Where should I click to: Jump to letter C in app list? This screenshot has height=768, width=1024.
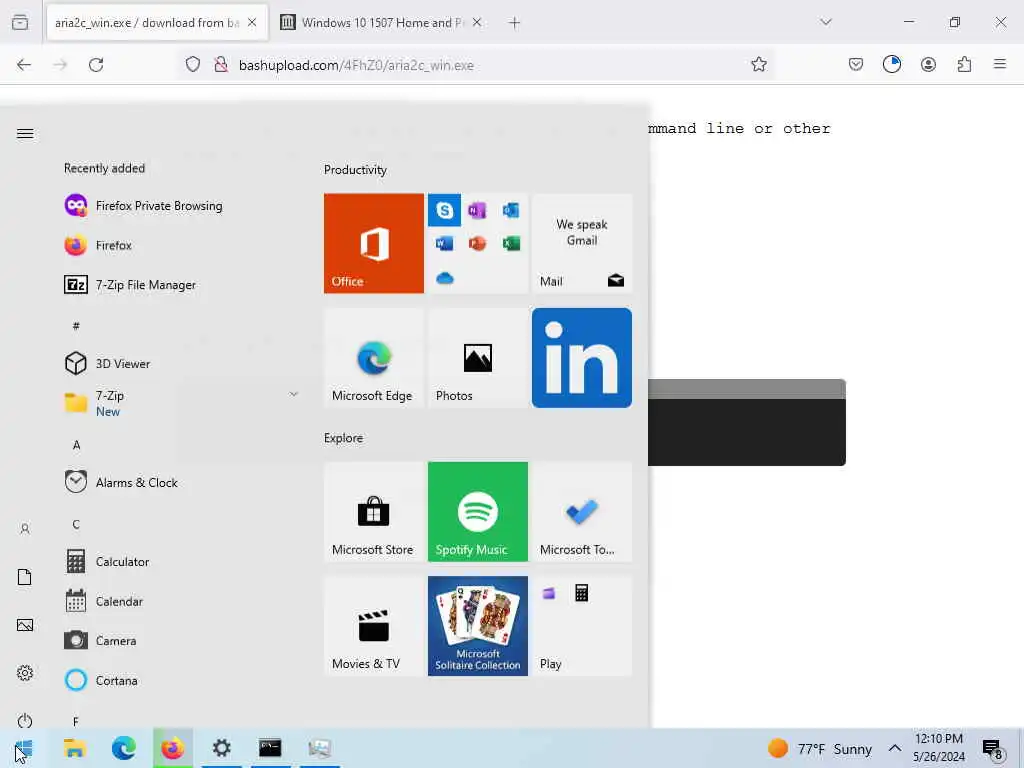click(76, 524)
